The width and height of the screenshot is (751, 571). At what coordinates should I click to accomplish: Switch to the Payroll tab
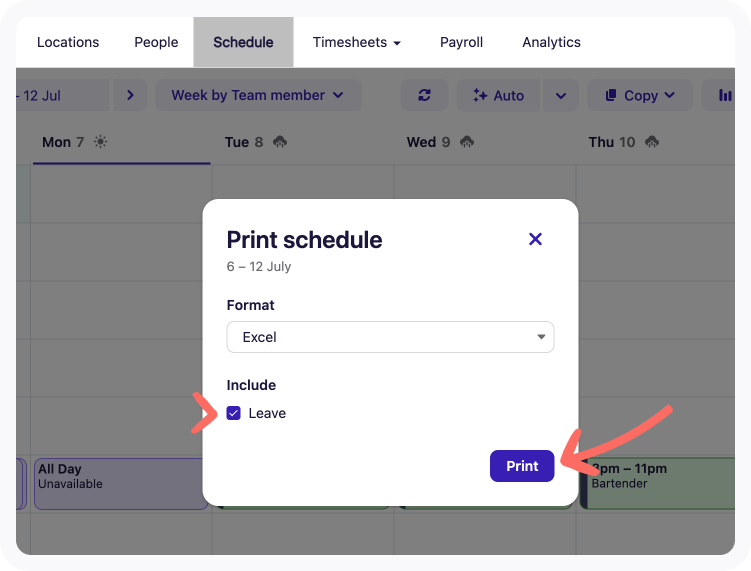coord(461,42)
